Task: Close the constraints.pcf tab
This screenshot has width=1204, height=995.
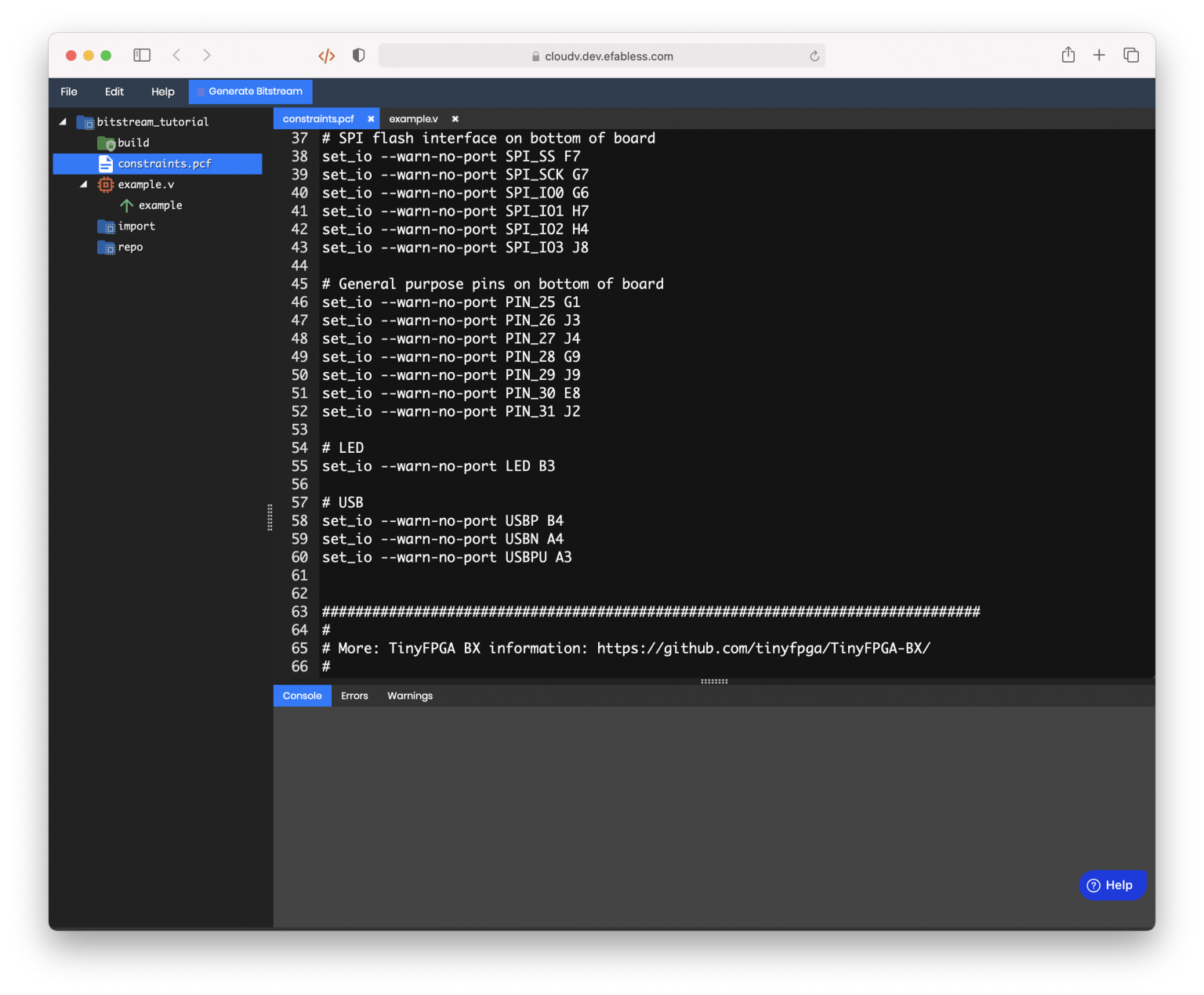Action: [371, 119]
